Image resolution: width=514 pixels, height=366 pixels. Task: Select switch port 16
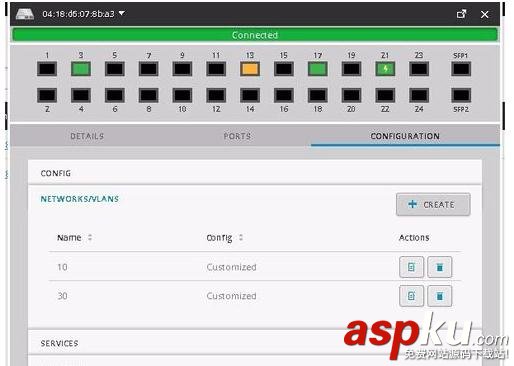(284, 95)
